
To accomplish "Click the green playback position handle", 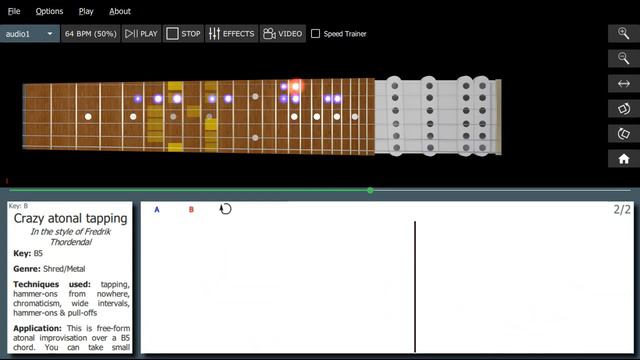I will 370,190.
